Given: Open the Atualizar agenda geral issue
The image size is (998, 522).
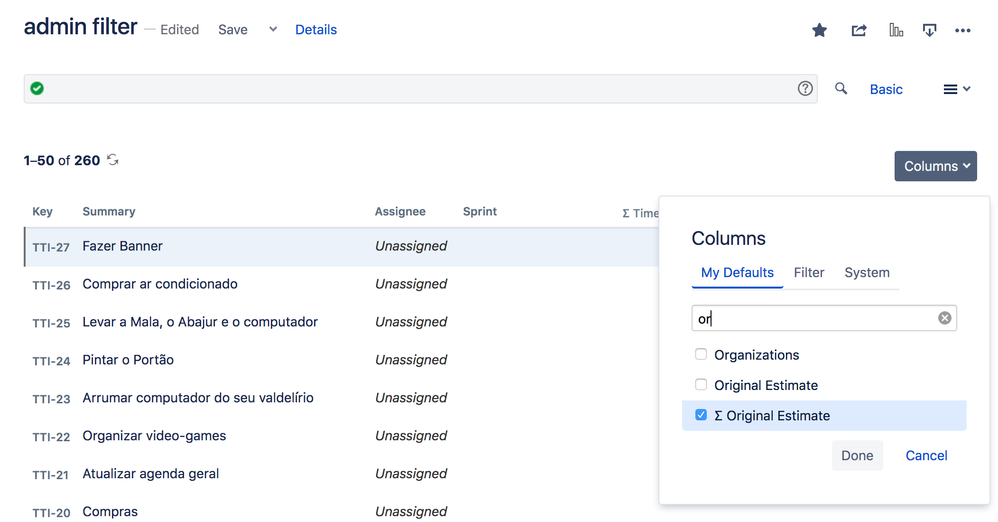Looking at the screenshot, I should point(150,474).
